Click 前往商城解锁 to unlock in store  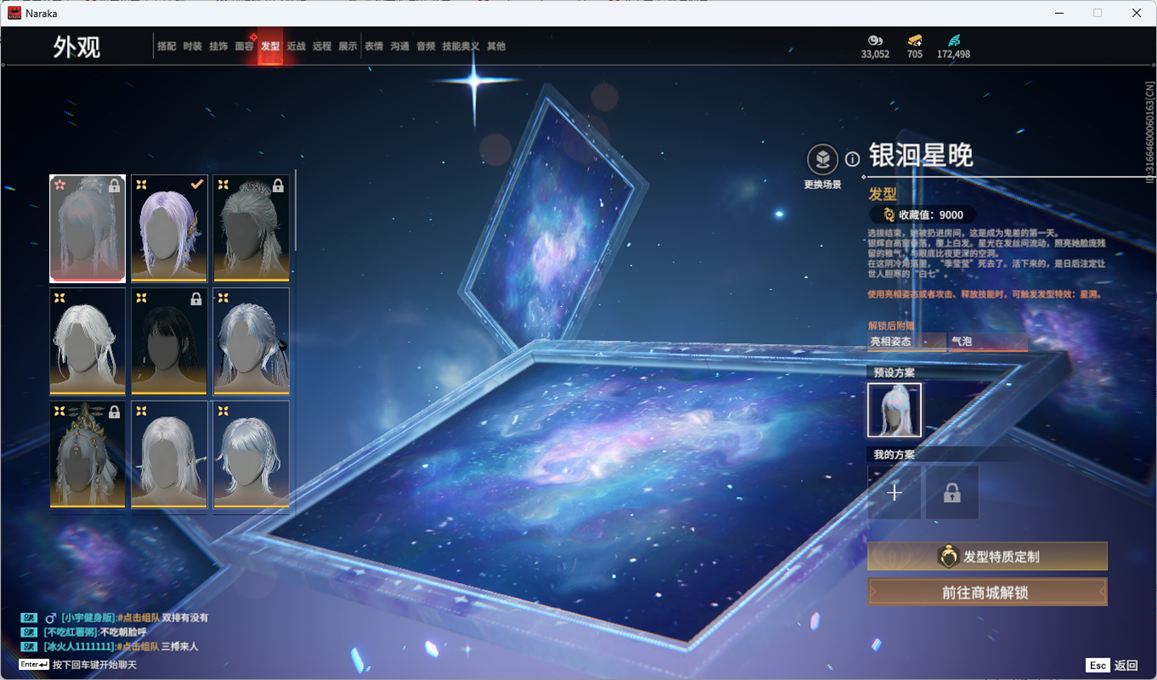tap(987, 591)
